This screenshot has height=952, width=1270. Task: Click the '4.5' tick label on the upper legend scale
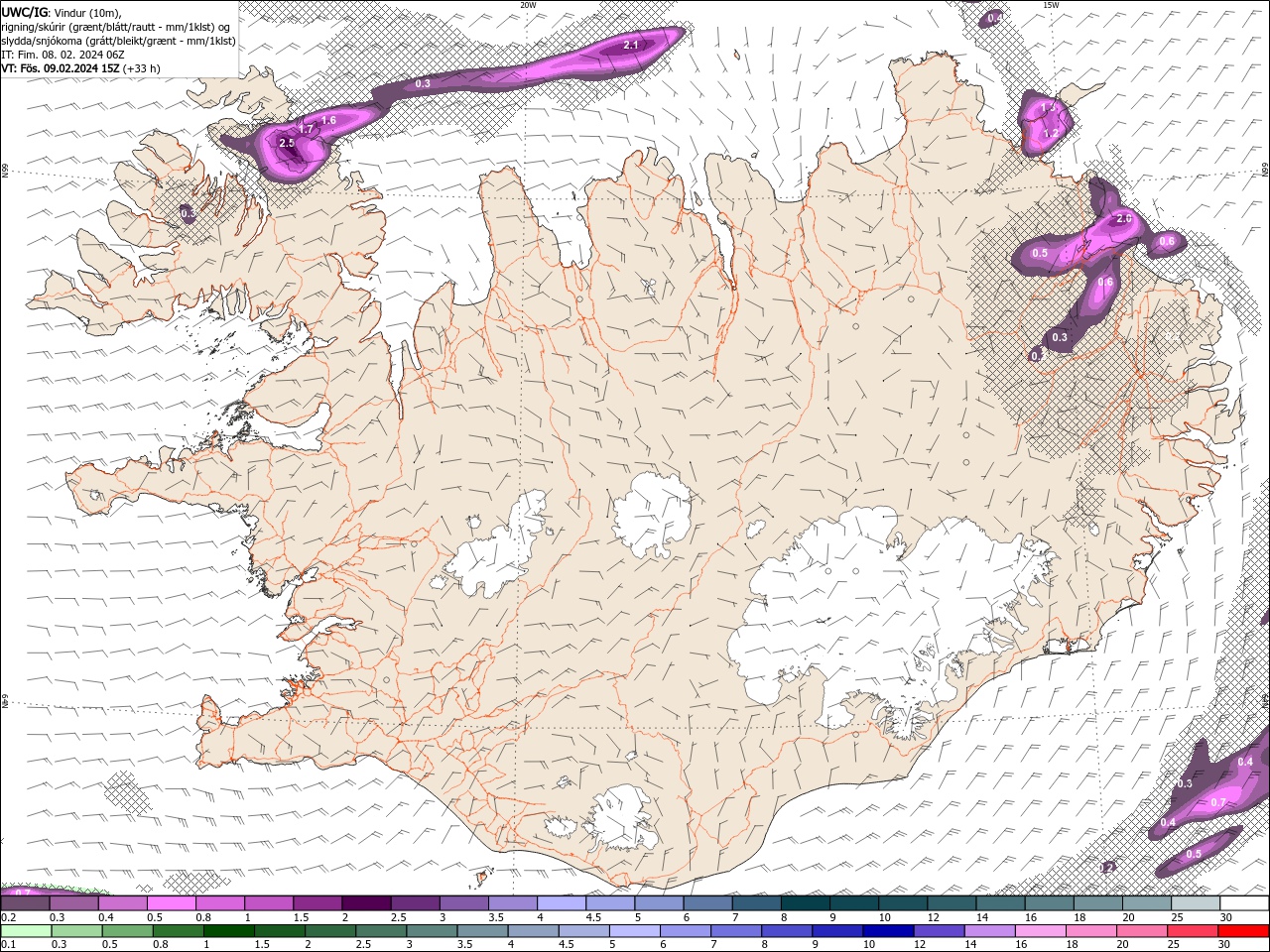tap(593, 917)
